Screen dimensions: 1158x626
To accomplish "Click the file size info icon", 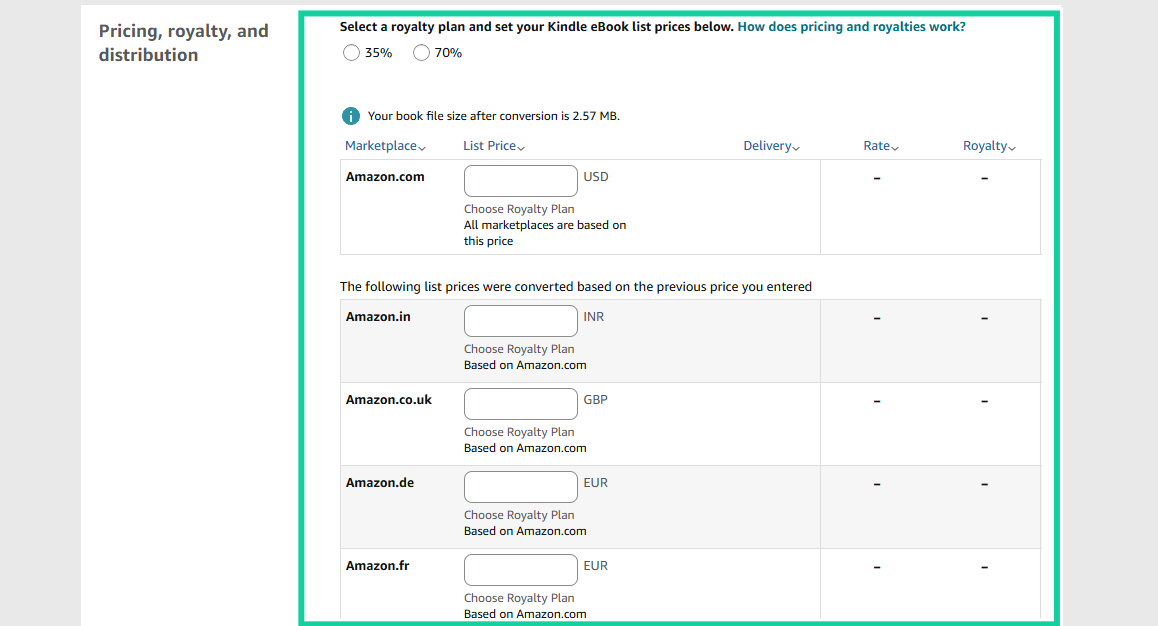I will [350, 115].
